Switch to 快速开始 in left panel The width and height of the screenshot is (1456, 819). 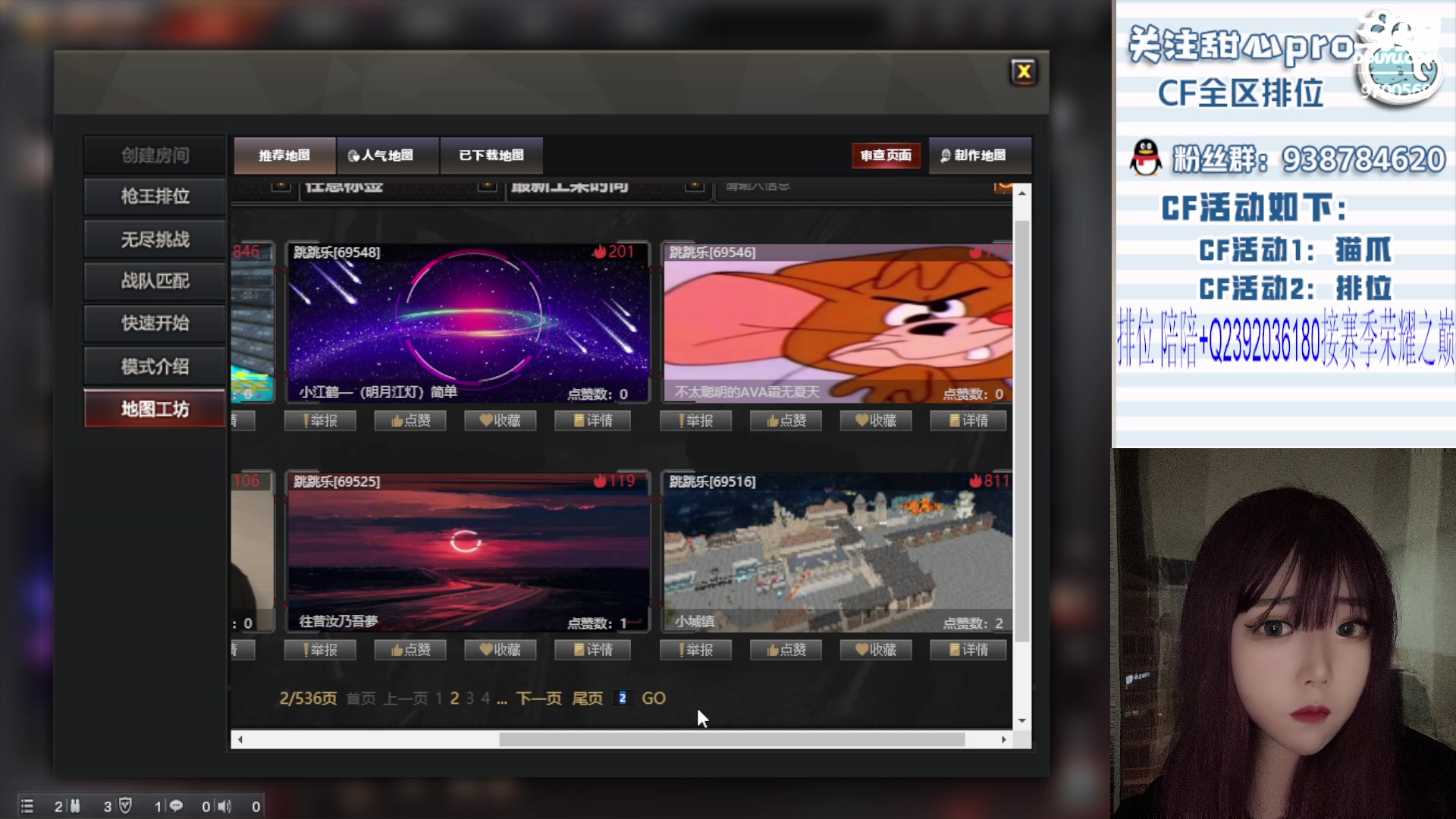(x=154, y=324)
